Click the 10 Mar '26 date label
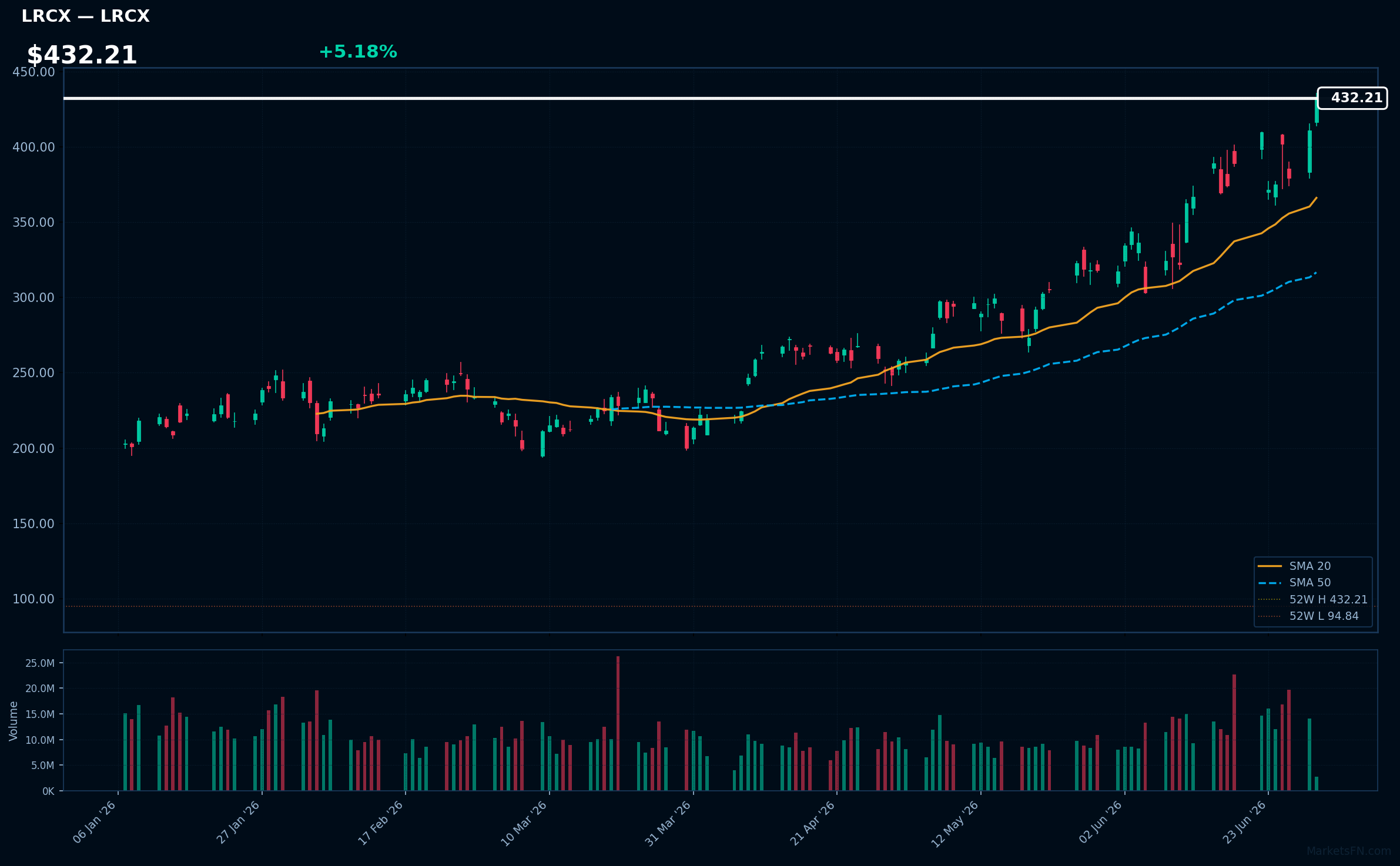The image size is (1400, 866). pyautogui.click(x=524, y=823)
